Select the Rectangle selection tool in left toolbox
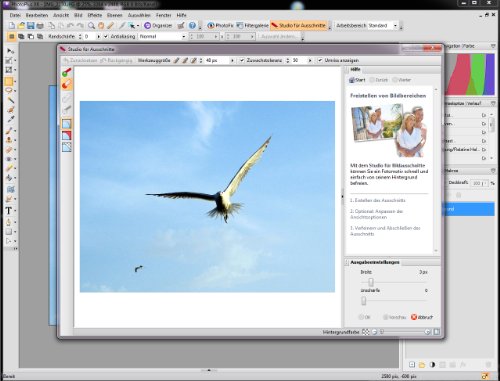This screenshot has height=381, width=500. tap(9, 81)
